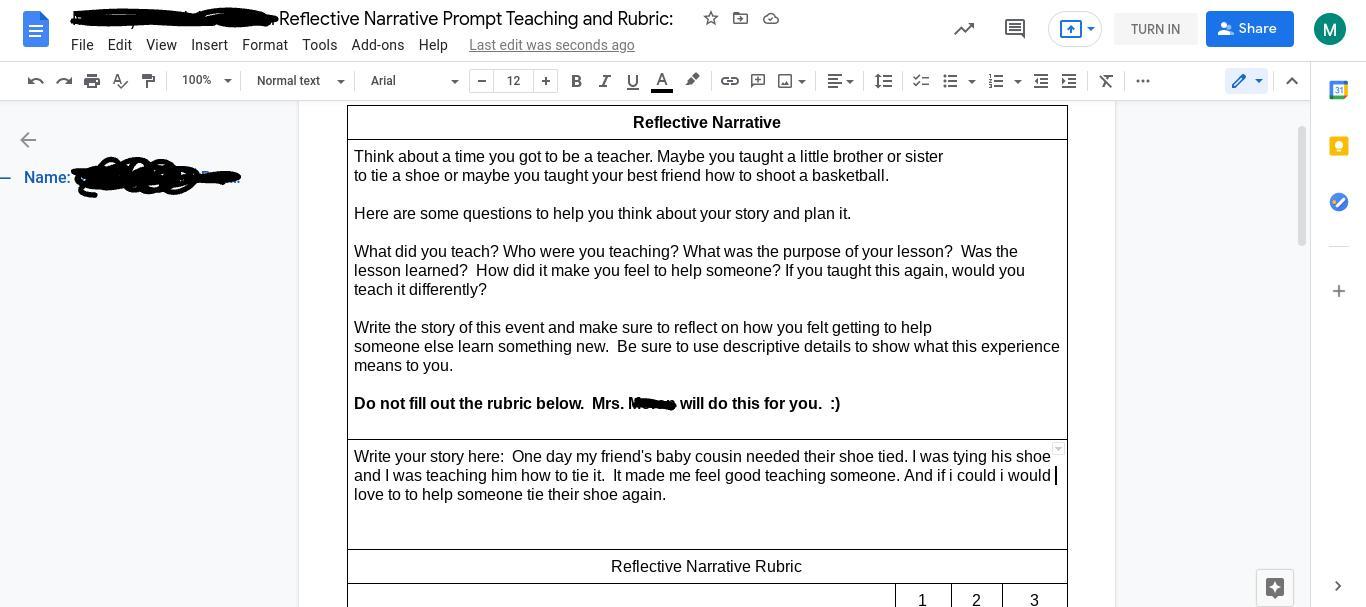
Task: Open the Add-ons menu
Action: coord(377,45)
